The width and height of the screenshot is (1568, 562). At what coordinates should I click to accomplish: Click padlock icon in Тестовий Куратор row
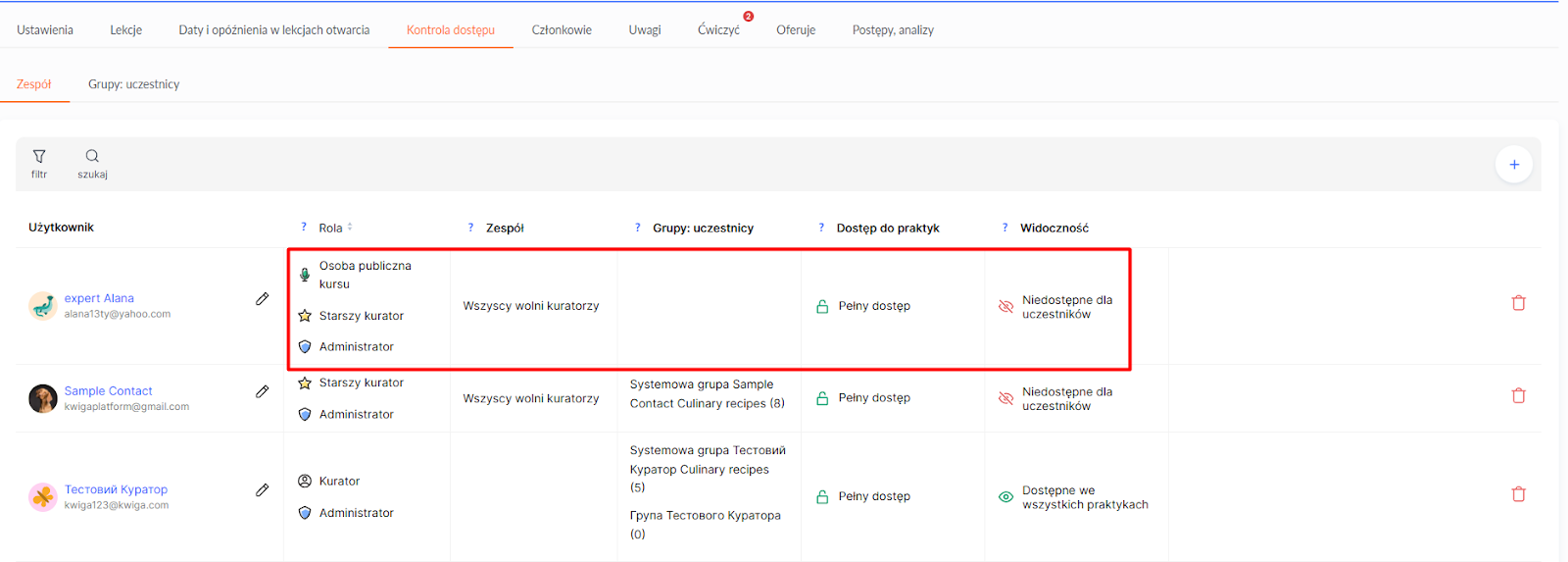[x=822, y=496]
